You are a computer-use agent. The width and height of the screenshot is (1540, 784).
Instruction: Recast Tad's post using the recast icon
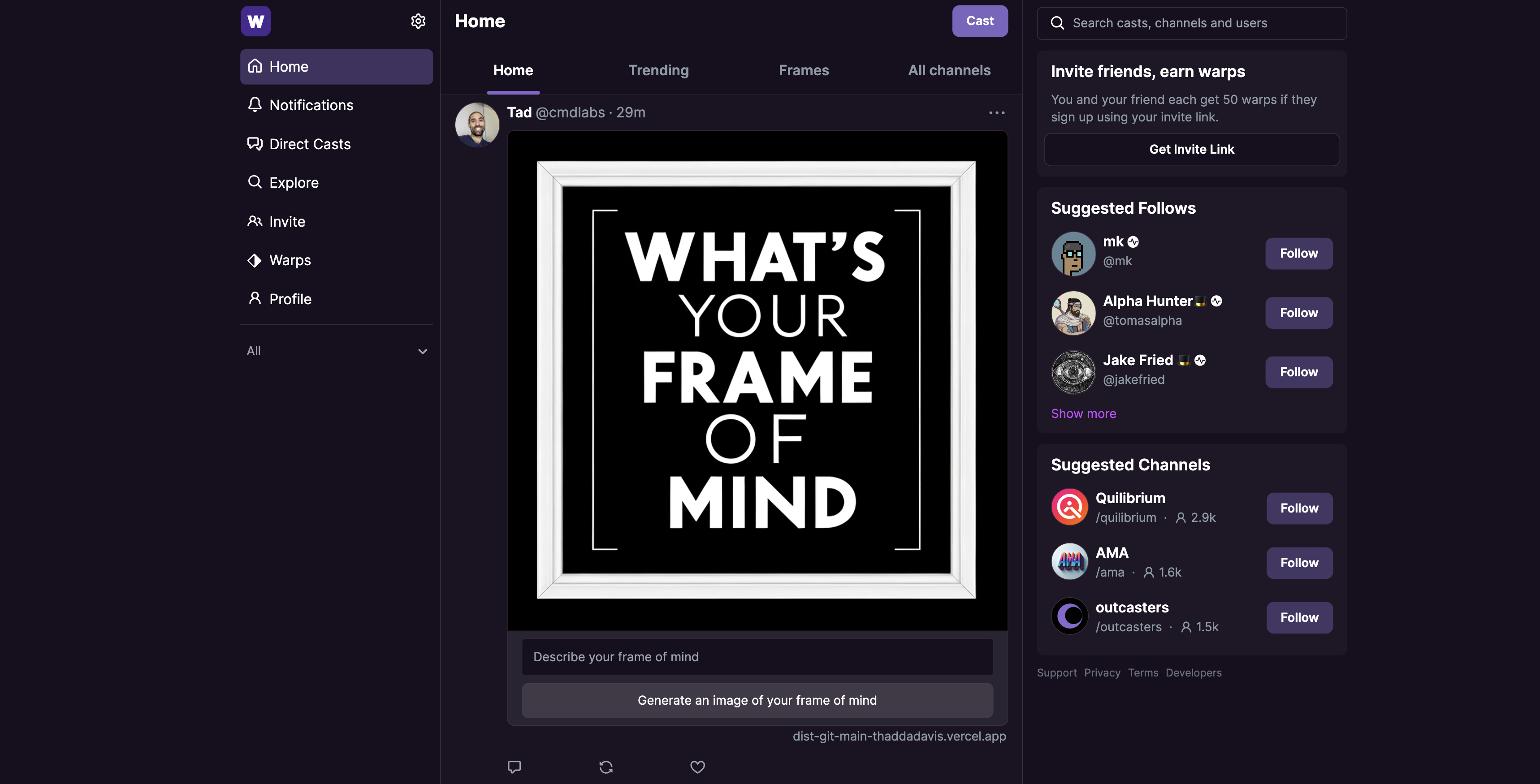click(606, 767)
